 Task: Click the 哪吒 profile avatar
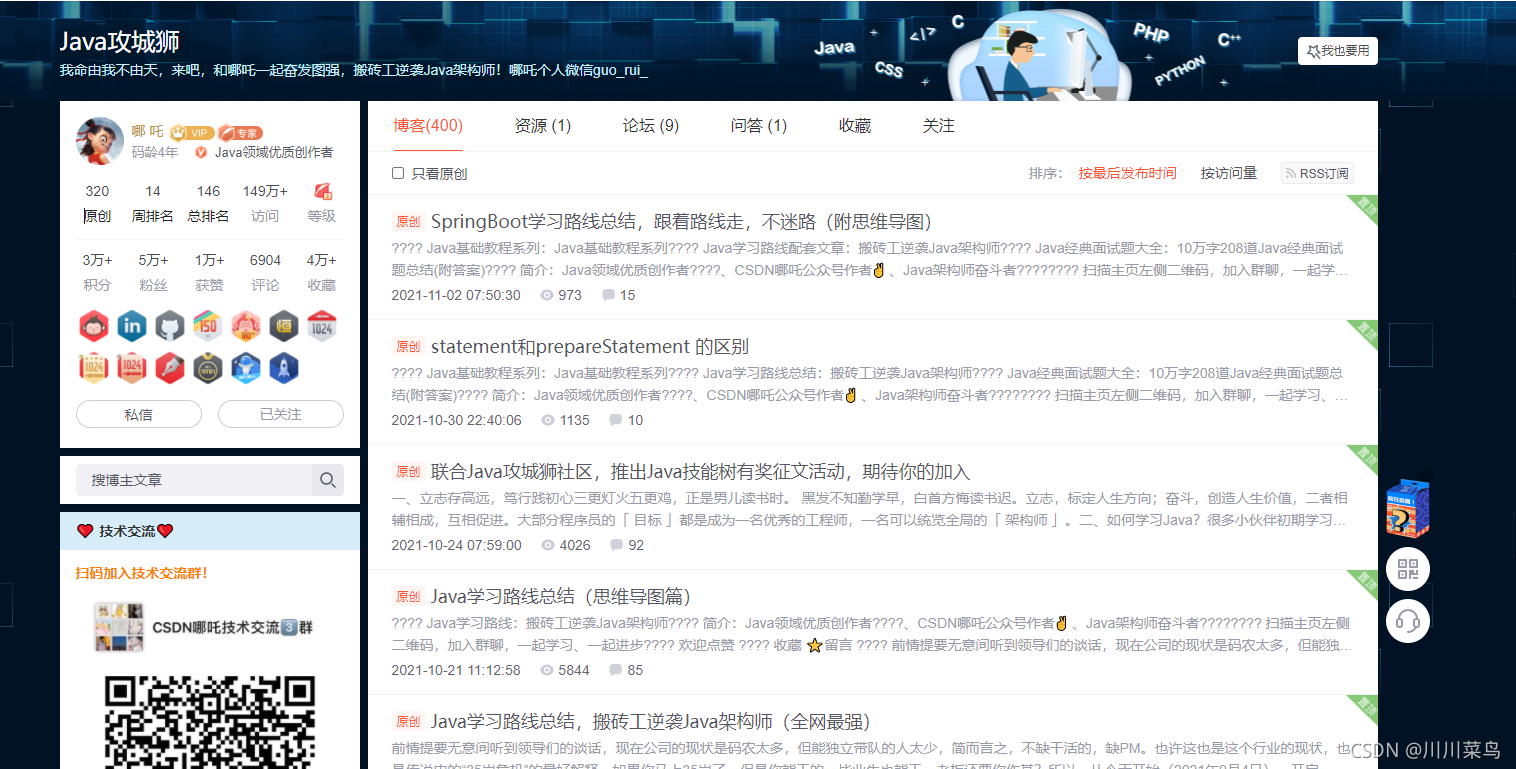point(100,141)
